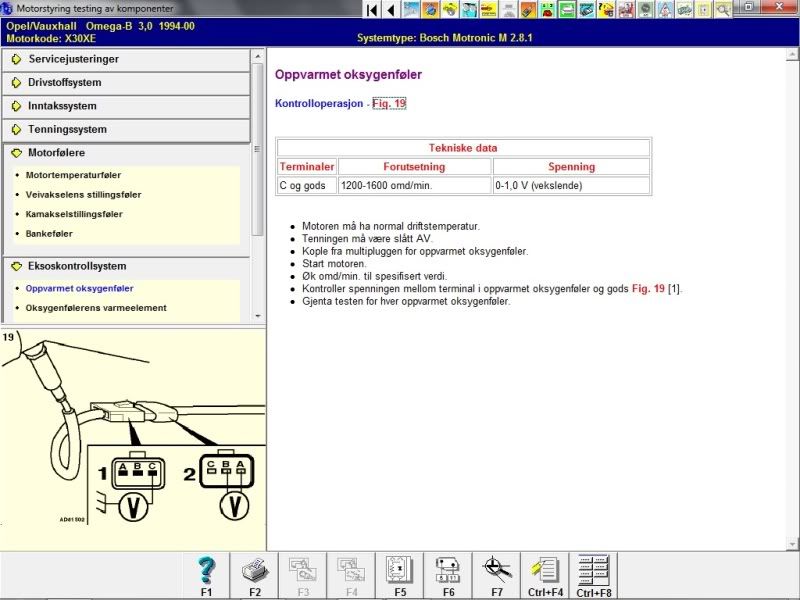Image resolution: width=800 pixels, height=600 pixels.
Task: Open the Ctrl+F8 table list icon
Action: pyautogui.click(x=594, y=571)
